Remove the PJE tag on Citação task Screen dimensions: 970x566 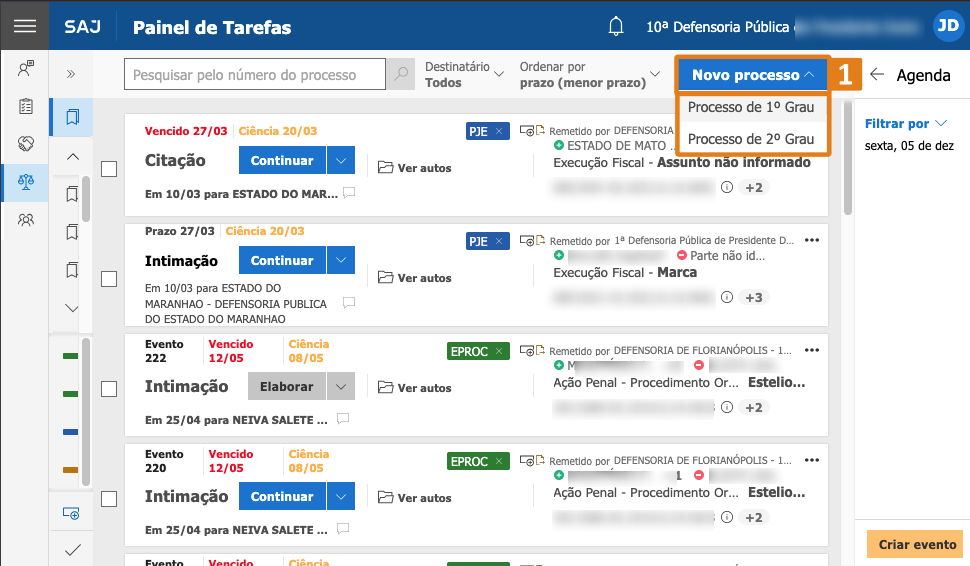click(x=499, y=131)
